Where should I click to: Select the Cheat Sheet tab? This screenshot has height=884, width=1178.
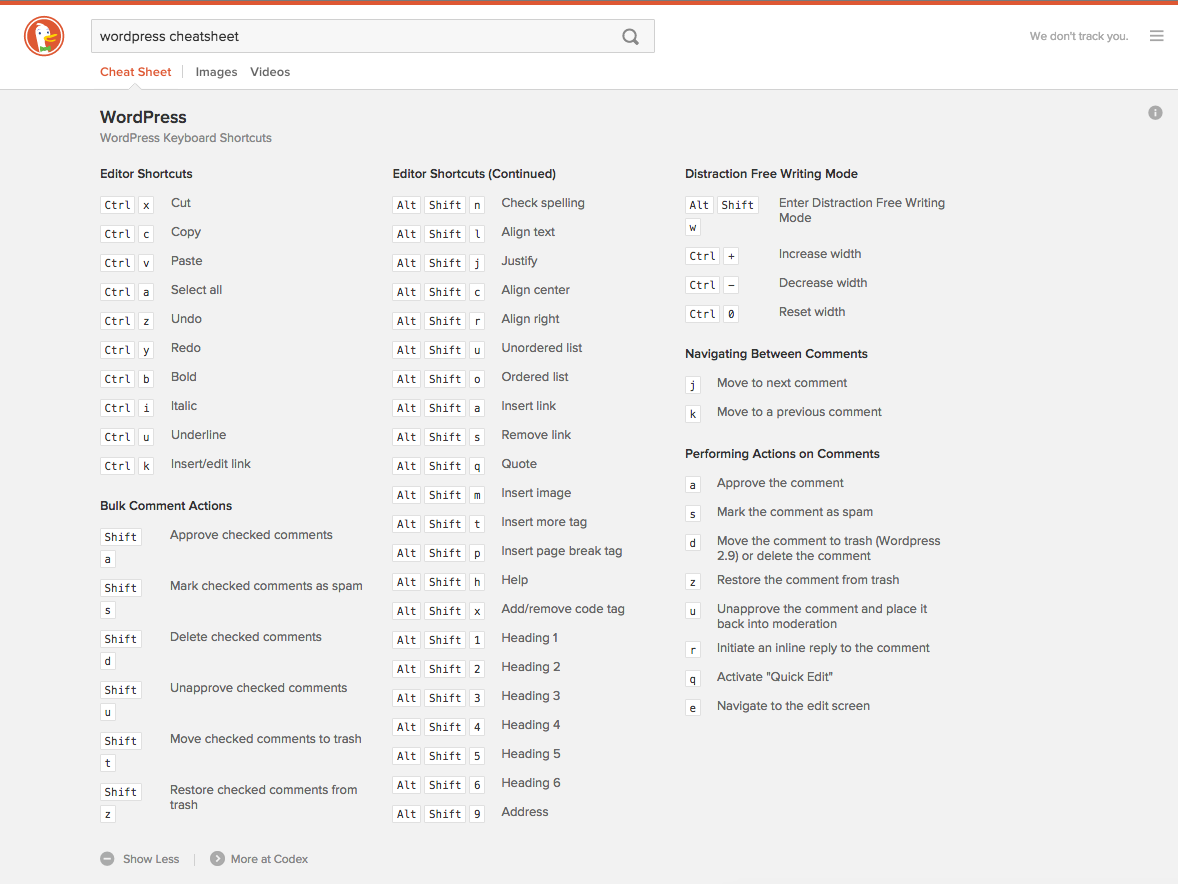click(x=135, y=72)
